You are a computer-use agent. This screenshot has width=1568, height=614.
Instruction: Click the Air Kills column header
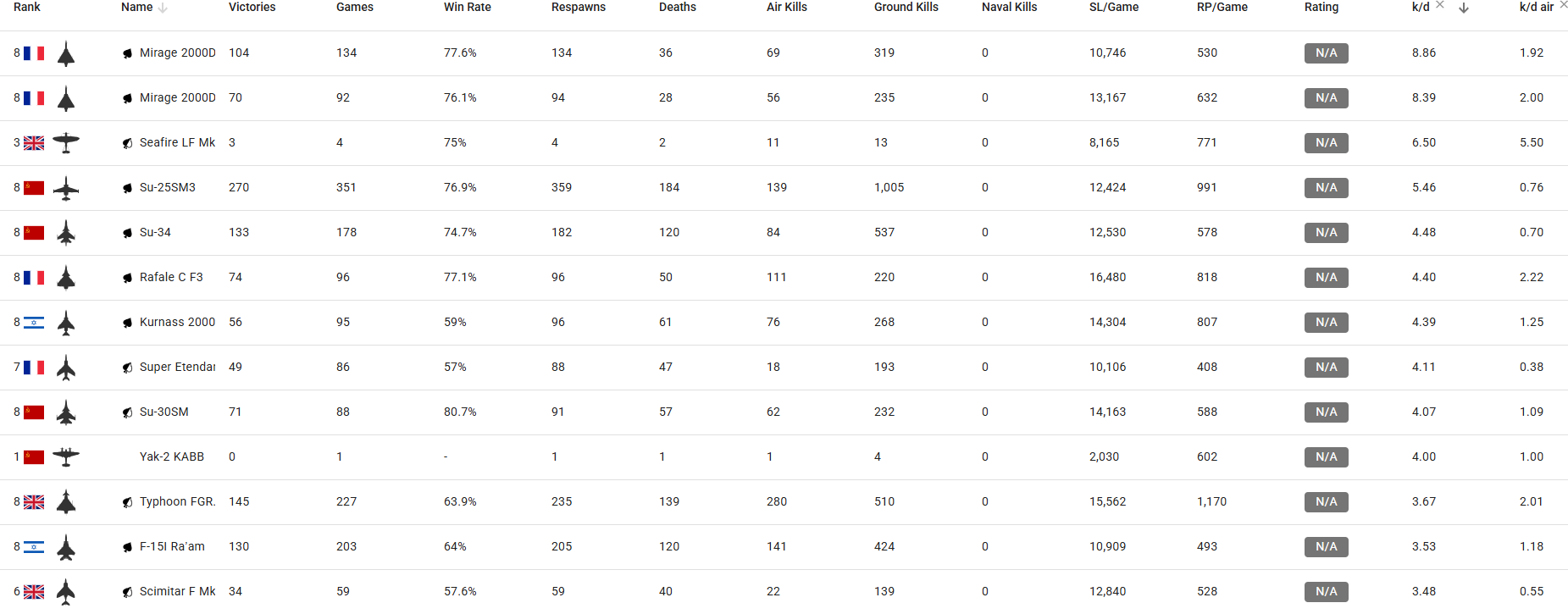pyautogui.click(x=787, y=7)
